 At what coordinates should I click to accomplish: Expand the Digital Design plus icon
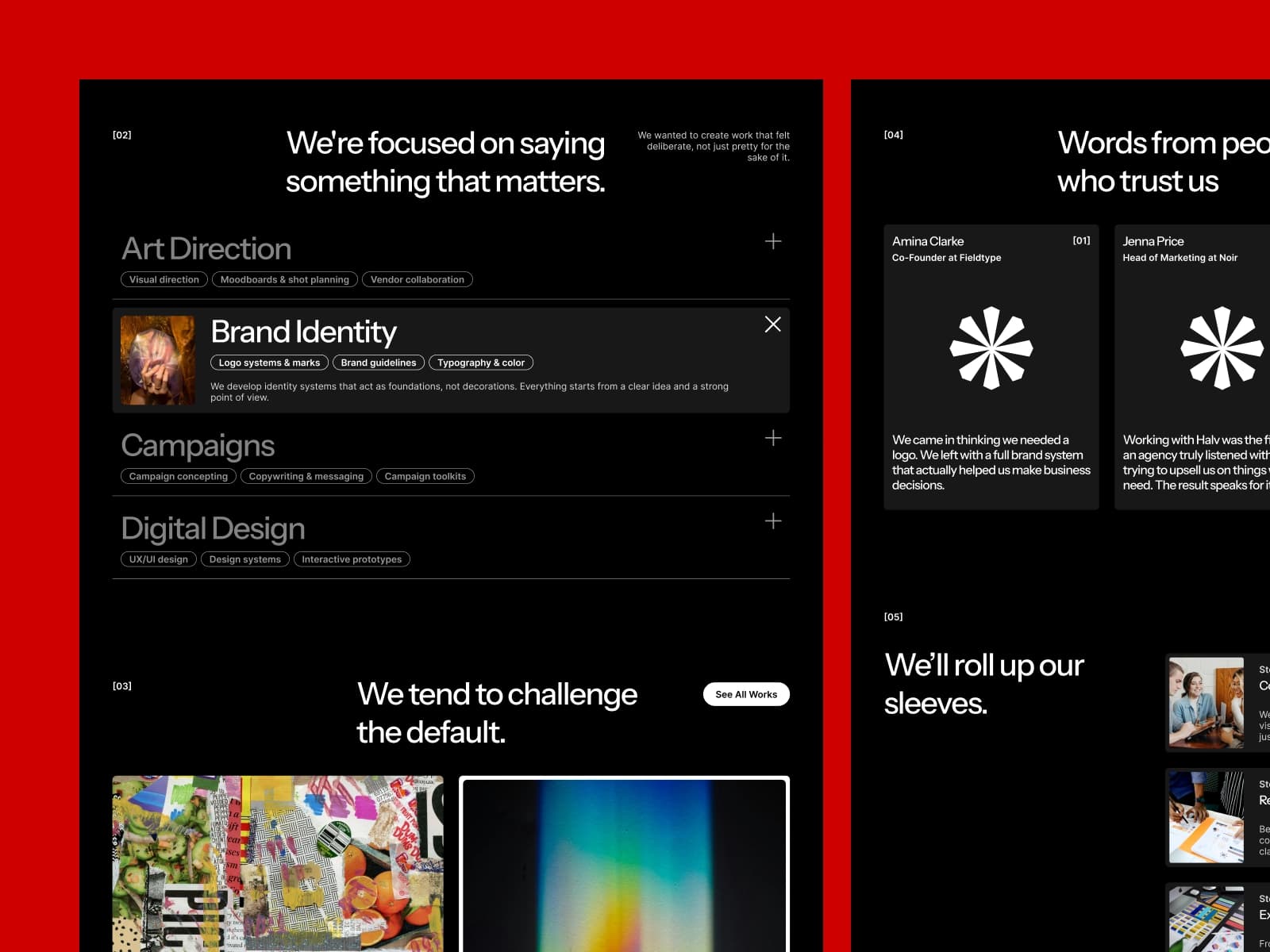pos(772,520)
